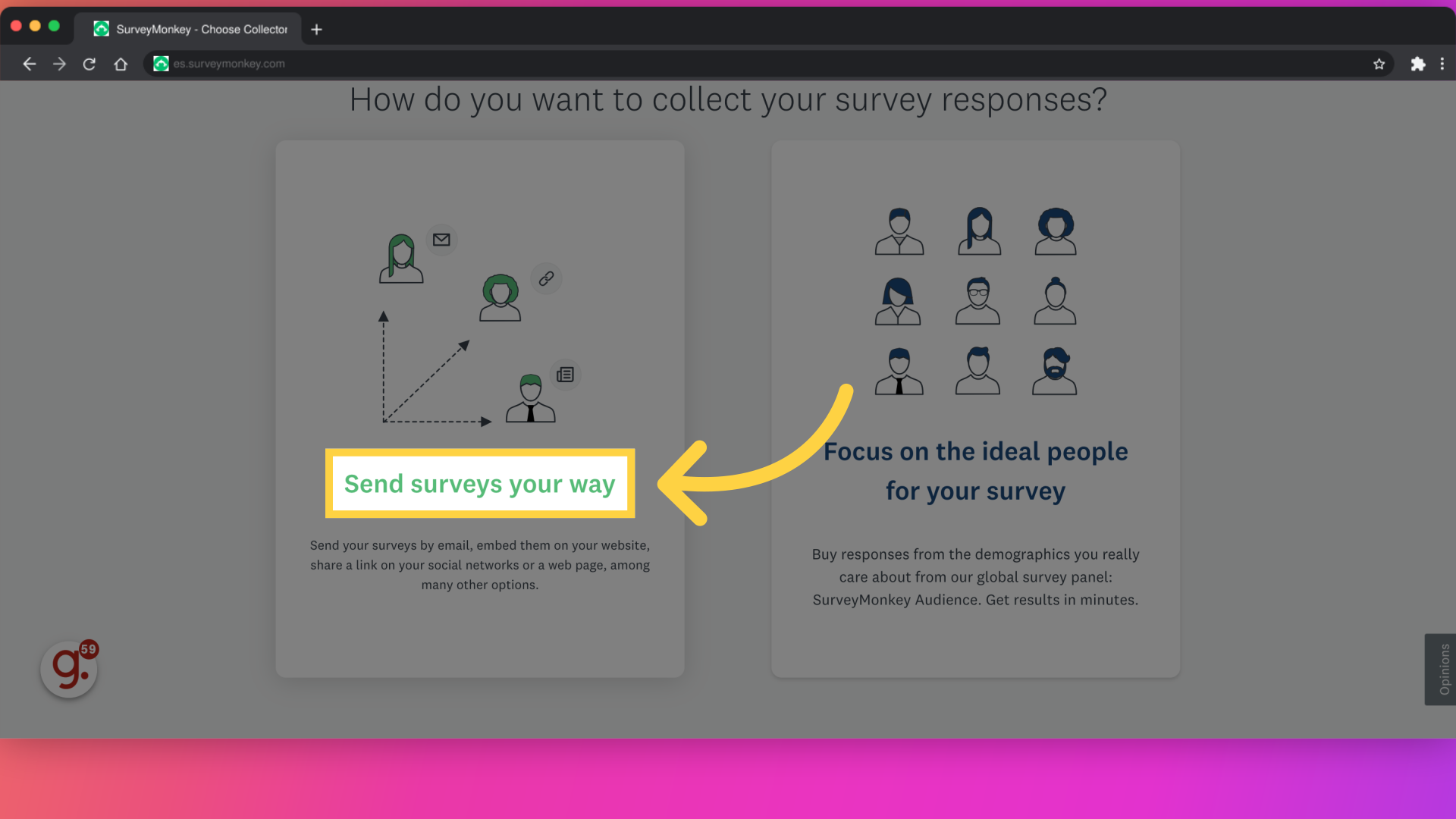Click the email icon on left card
The width and height of the screenshot is (1456, 819).
[x=441, y=239]
